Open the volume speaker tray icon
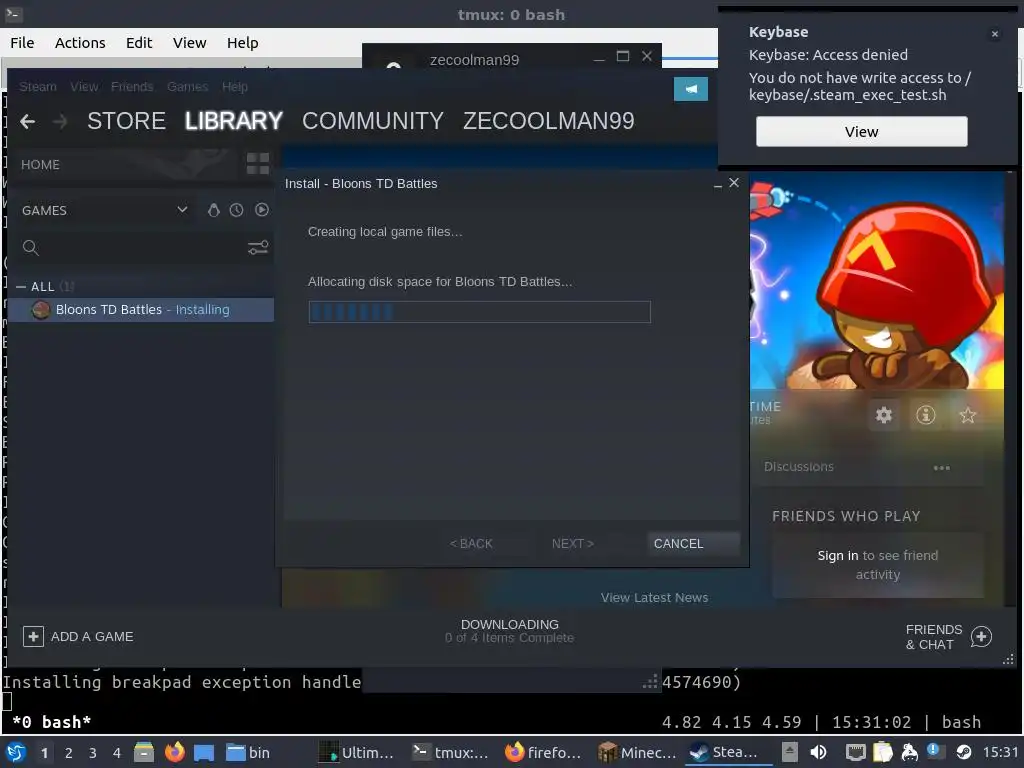Screen dimensions: 1024x768 coord(818,752)
